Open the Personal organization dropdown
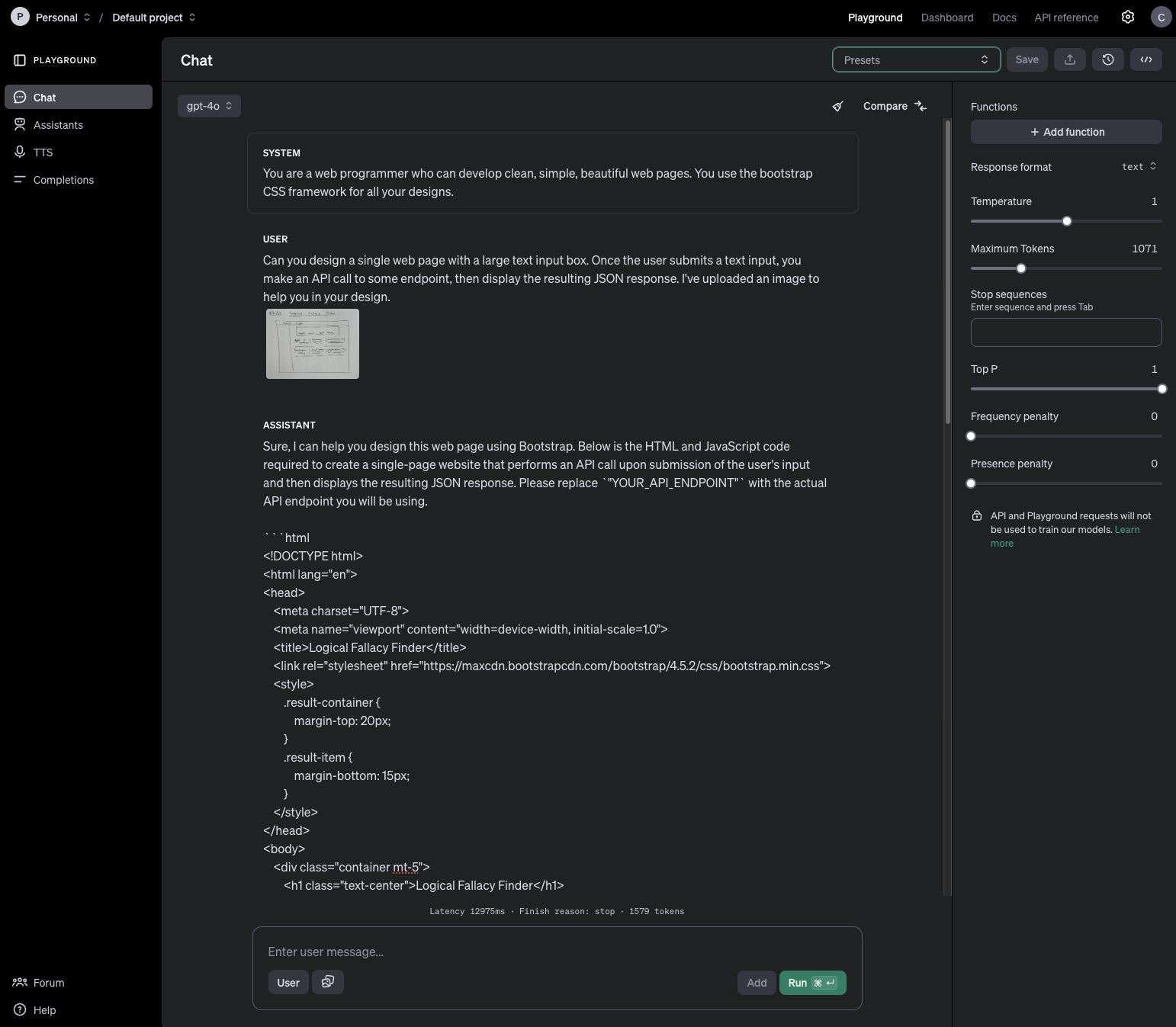The width and height of the screenshot is (1176, 1027). tap(63, 17)
